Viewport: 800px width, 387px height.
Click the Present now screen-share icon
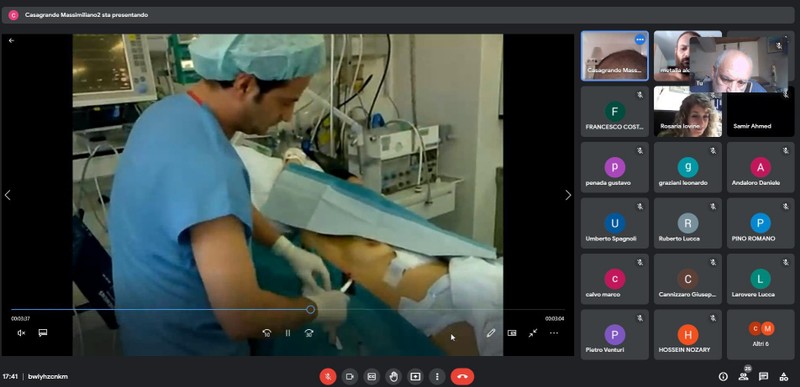click(x=415, y=377)
